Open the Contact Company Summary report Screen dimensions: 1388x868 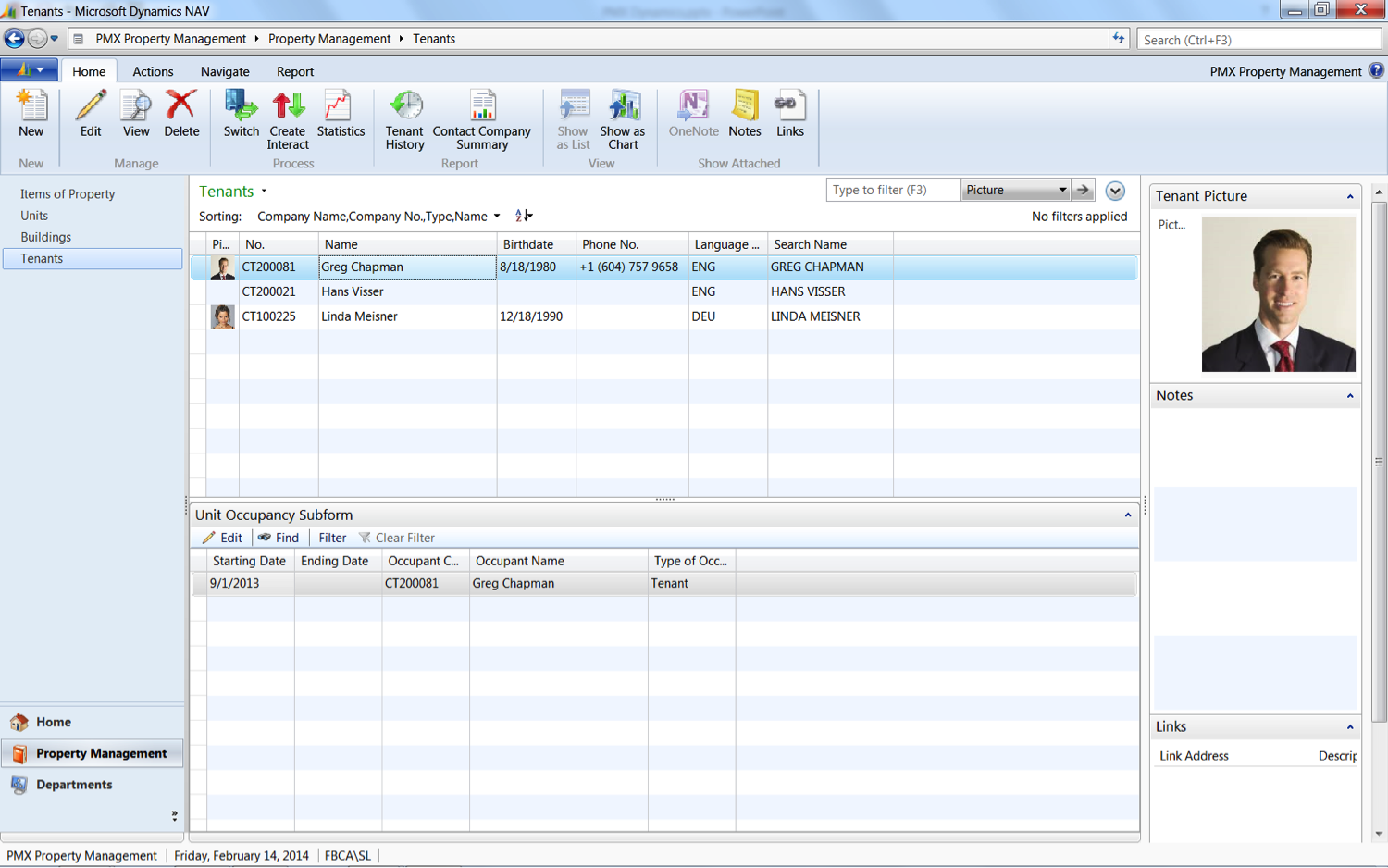[482, 120]
